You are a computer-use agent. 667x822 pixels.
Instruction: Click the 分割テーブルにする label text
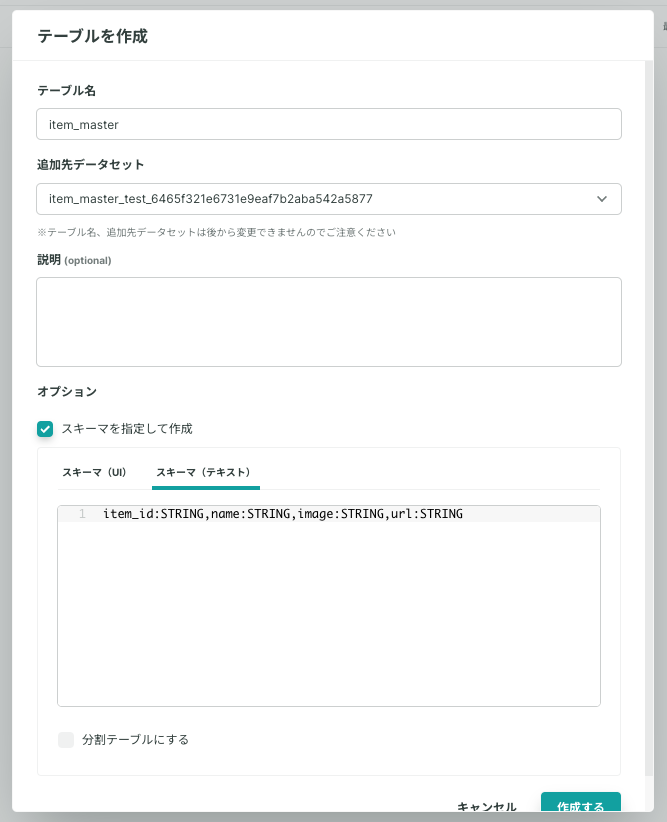tap(135, 740)
